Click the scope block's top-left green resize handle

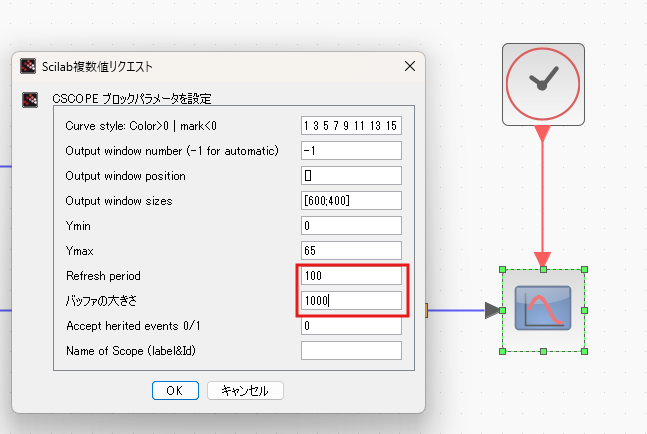coord(502,269)
